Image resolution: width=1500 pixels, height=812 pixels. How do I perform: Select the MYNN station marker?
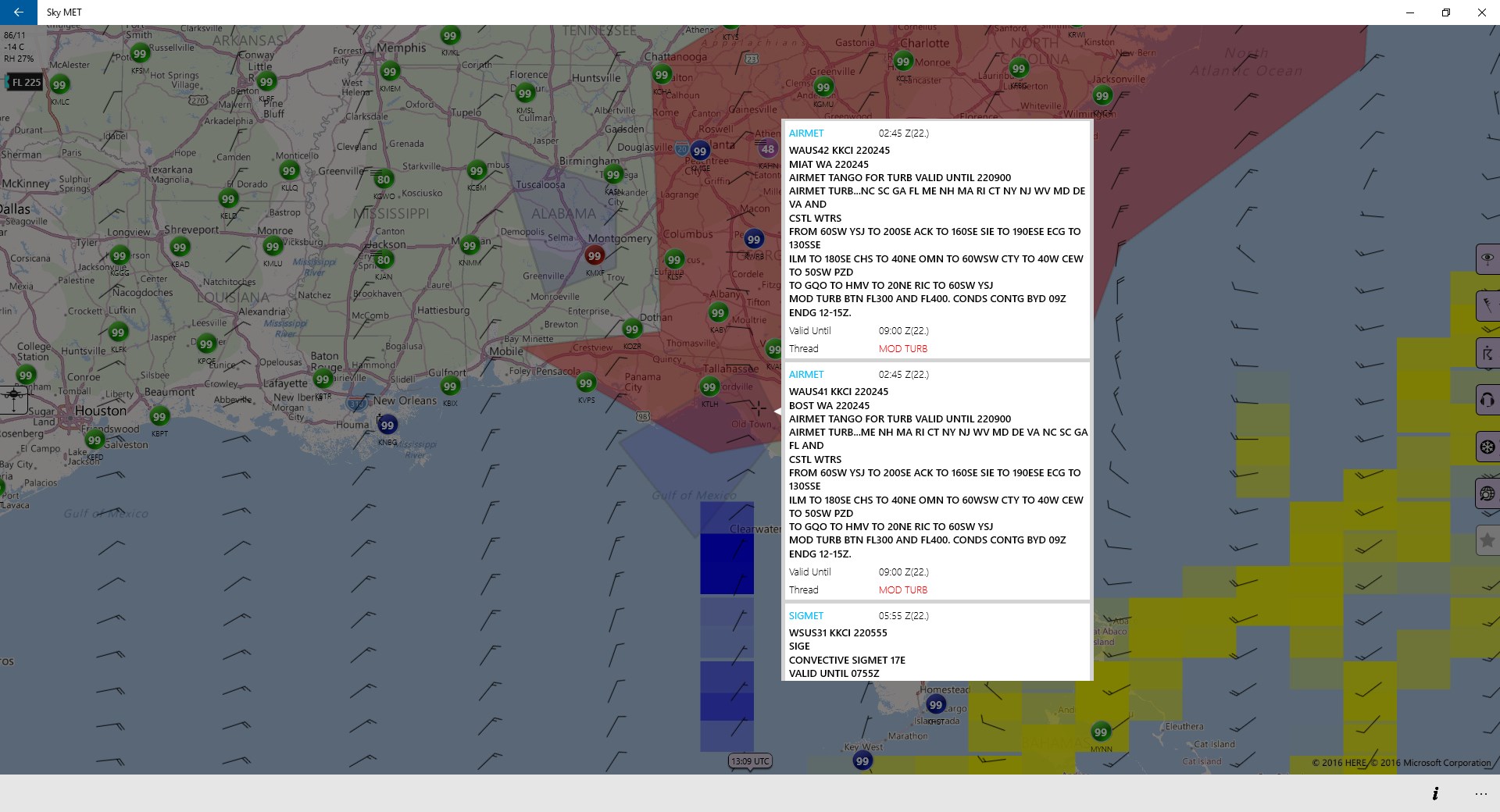[x=1101, y=732]
